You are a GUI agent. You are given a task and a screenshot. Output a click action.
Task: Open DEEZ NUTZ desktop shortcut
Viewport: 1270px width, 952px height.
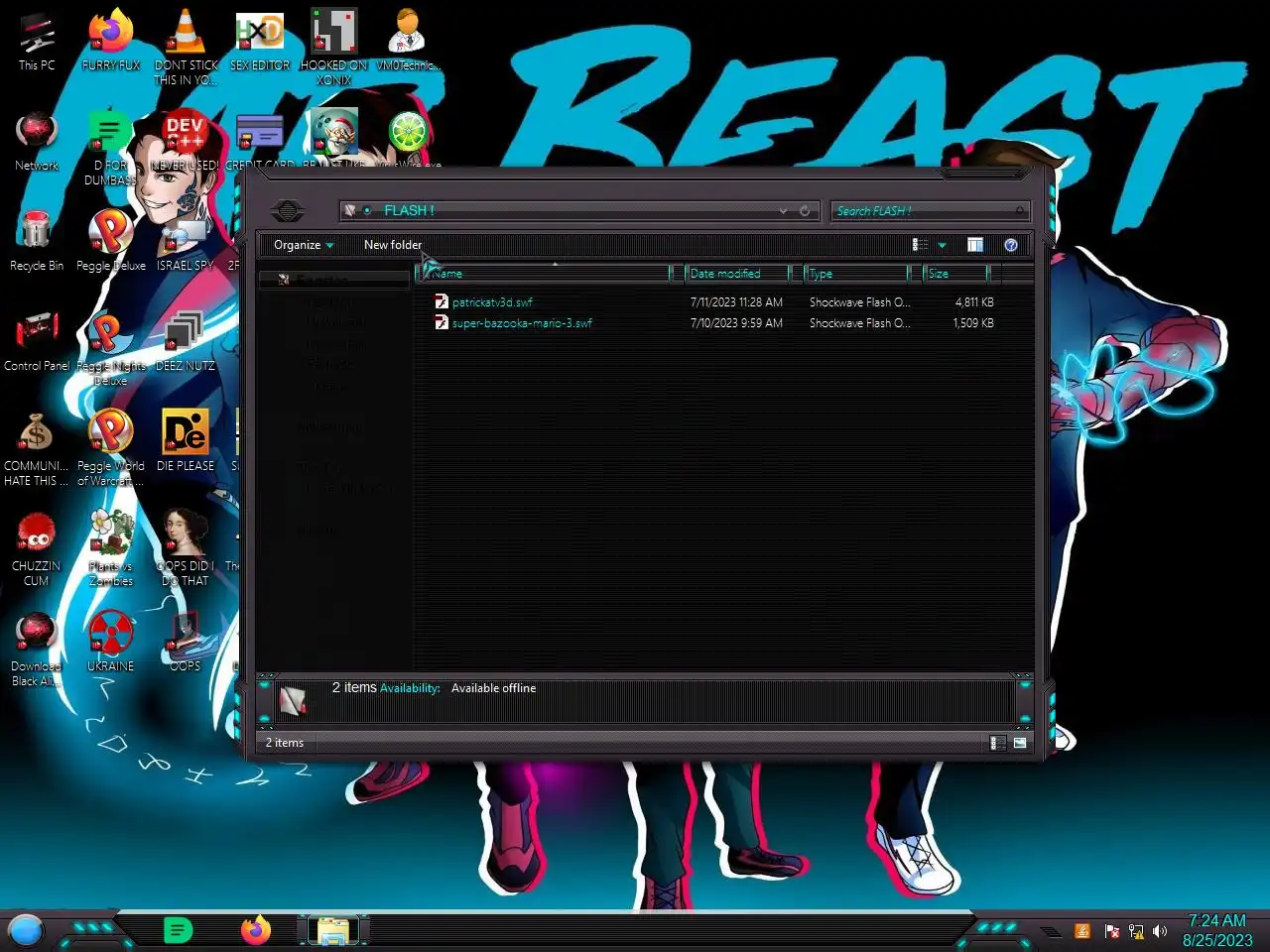coord(186,341)
